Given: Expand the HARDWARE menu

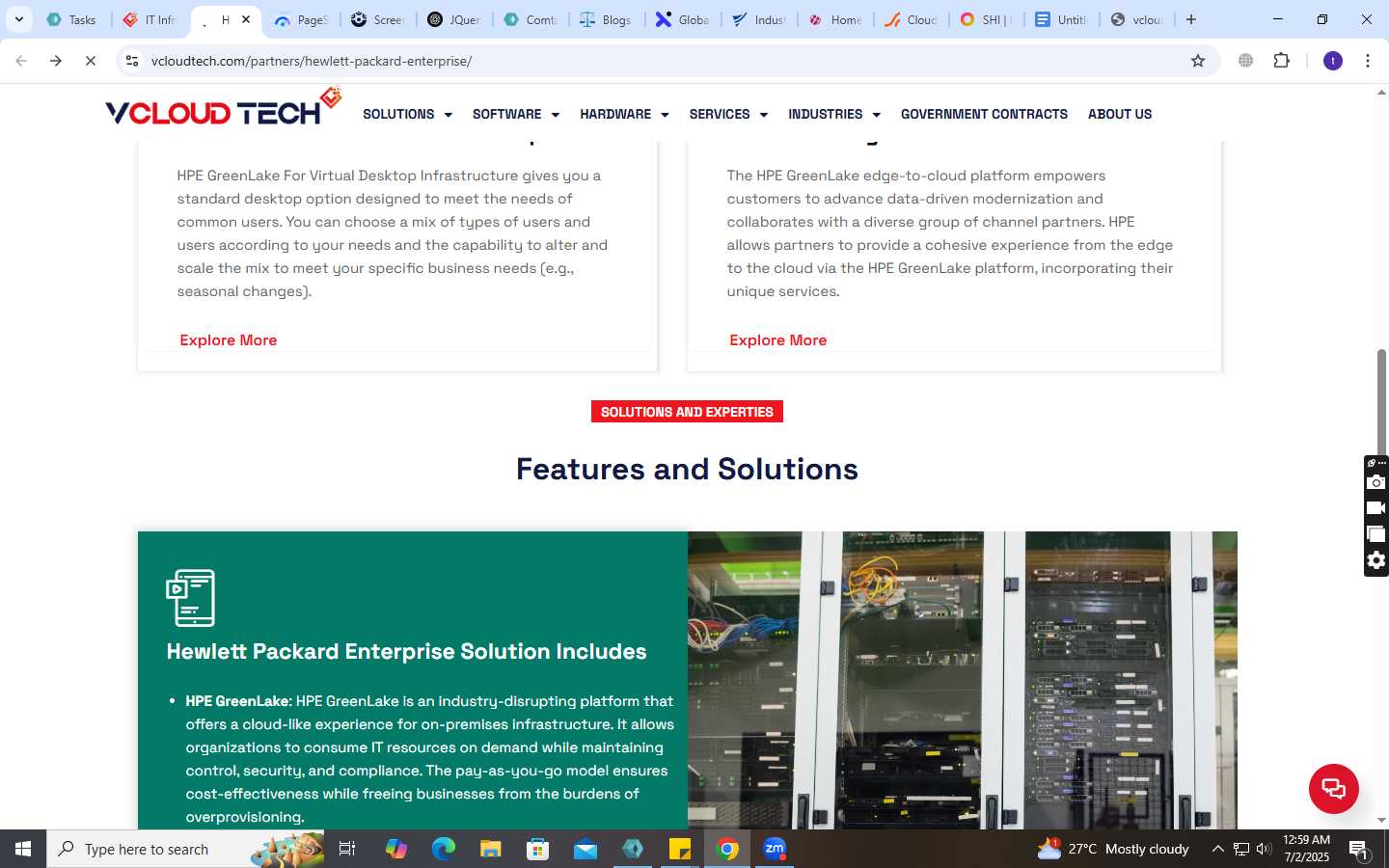Looking at the screenshot, I should click(x=624, y=114).
